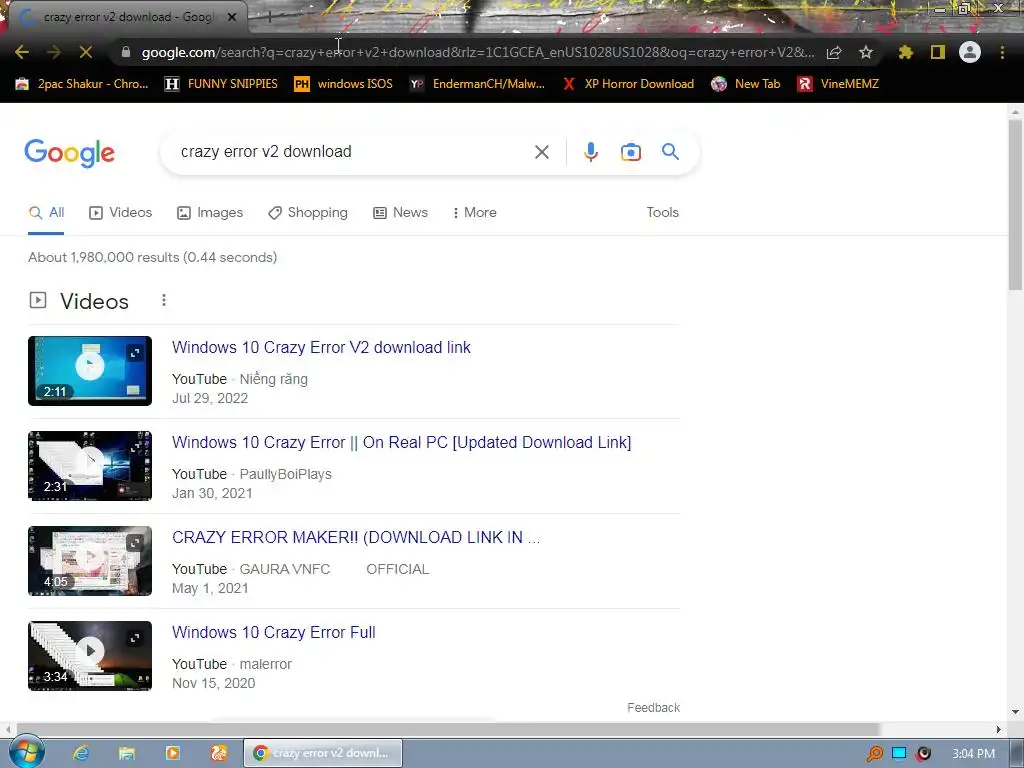Open search Tools
Image resolution: width=1024 pixels, height=768 pixels.
coord(662,213)
